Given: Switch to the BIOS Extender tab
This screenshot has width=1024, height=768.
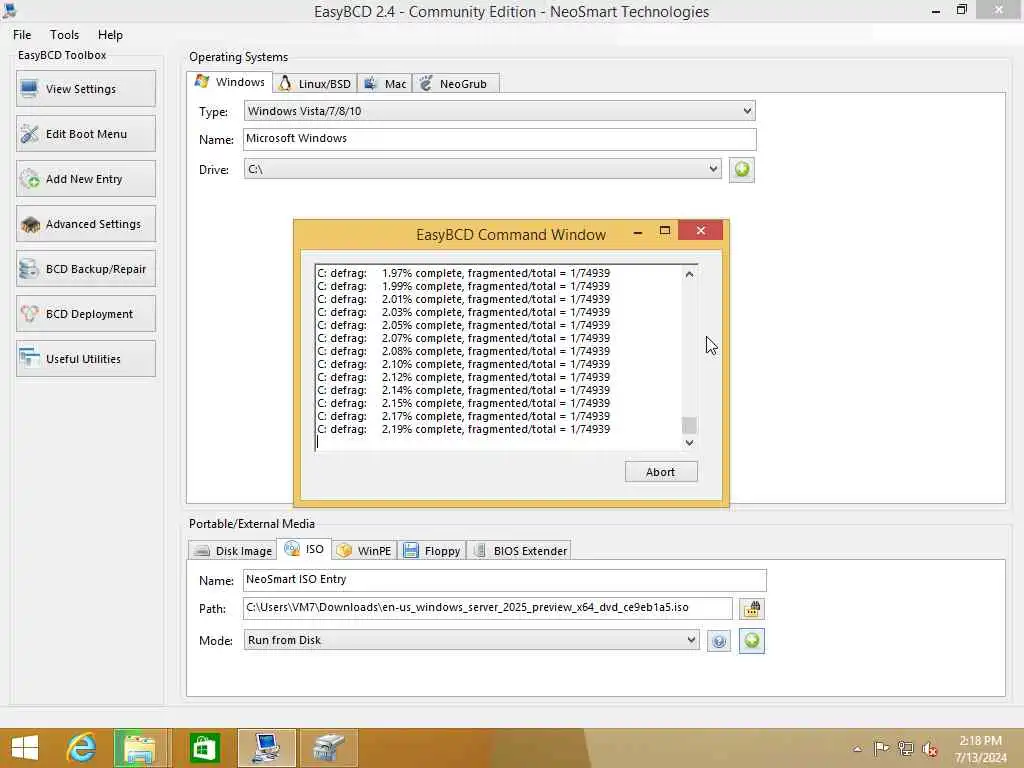Looking at the screenshot, I should (x=519, y=551).
